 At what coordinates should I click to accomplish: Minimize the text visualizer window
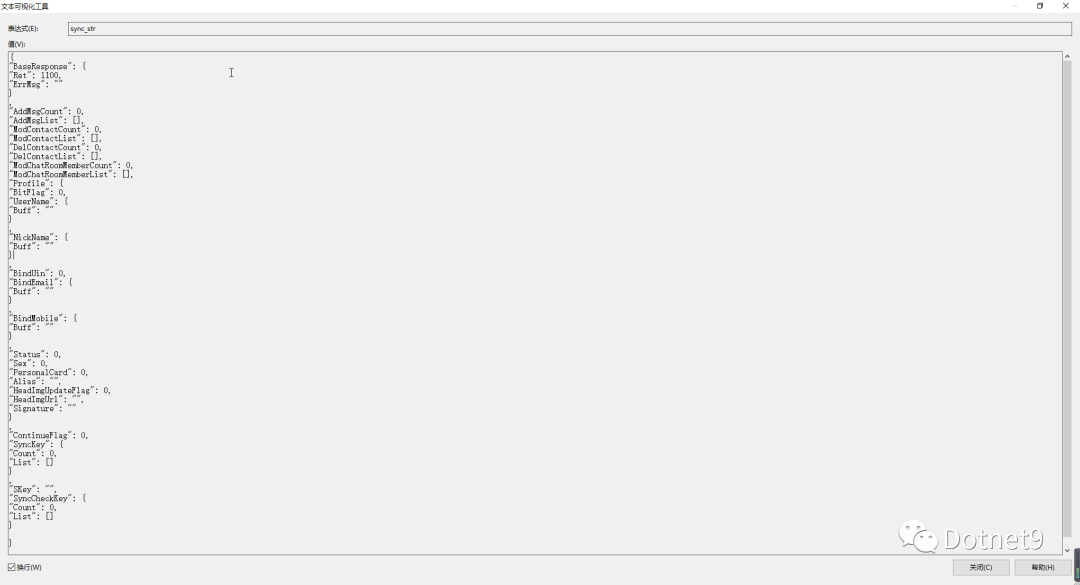[1015, 6]
